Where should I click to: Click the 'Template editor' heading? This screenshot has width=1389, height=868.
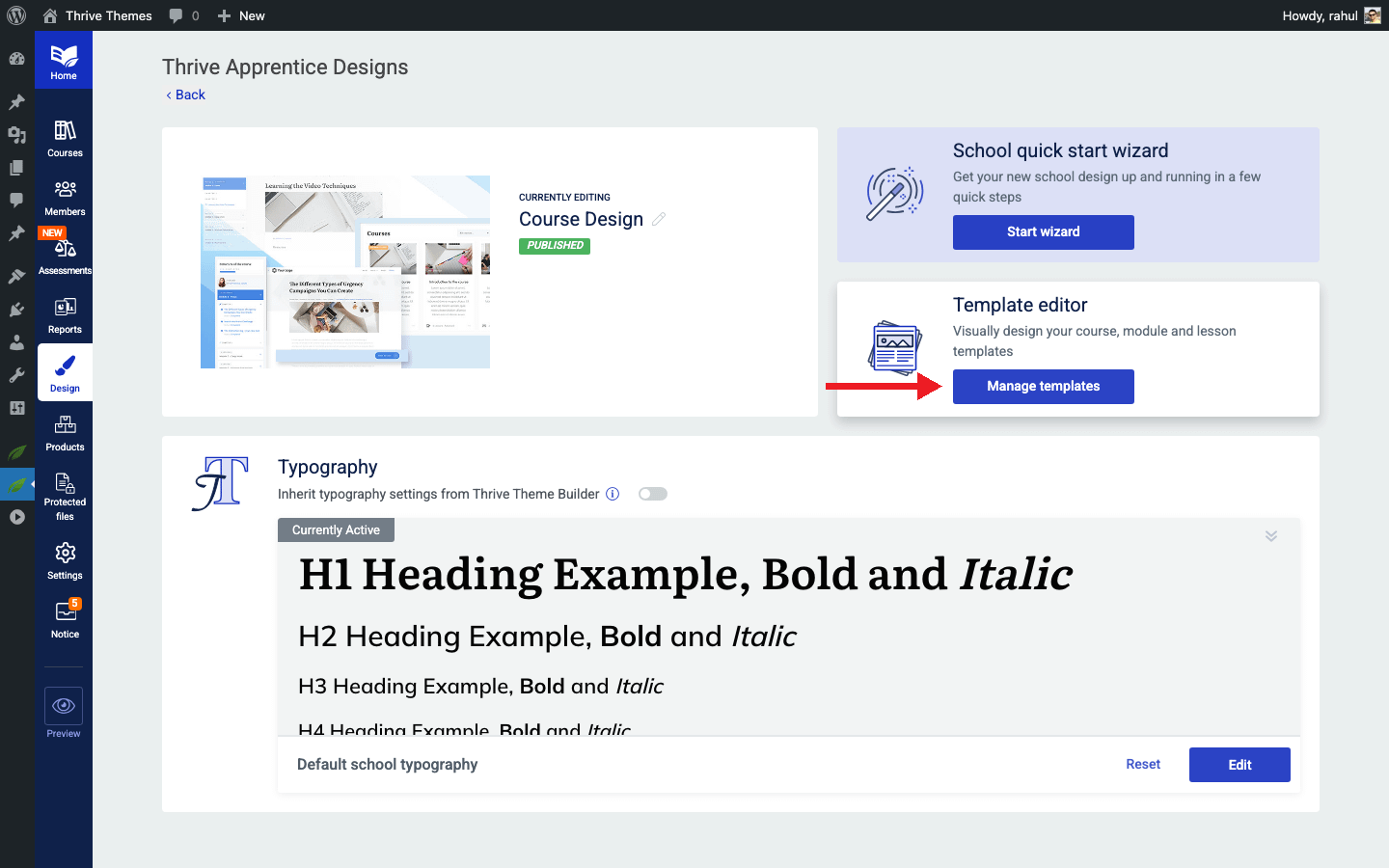[1020, 306]
